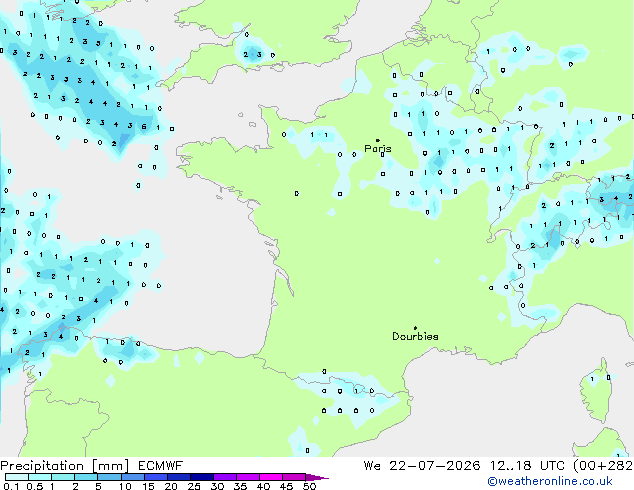Click the 10–15 mm blue legend swatch
The width and height of the screenshot is (634, 490).
point(133,477)
